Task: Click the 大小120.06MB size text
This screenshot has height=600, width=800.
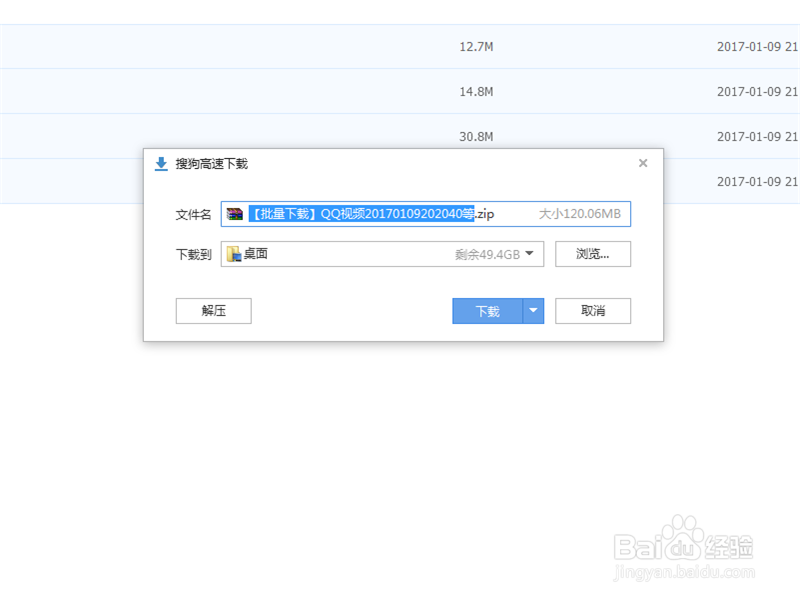Action: tap(580, 214)
